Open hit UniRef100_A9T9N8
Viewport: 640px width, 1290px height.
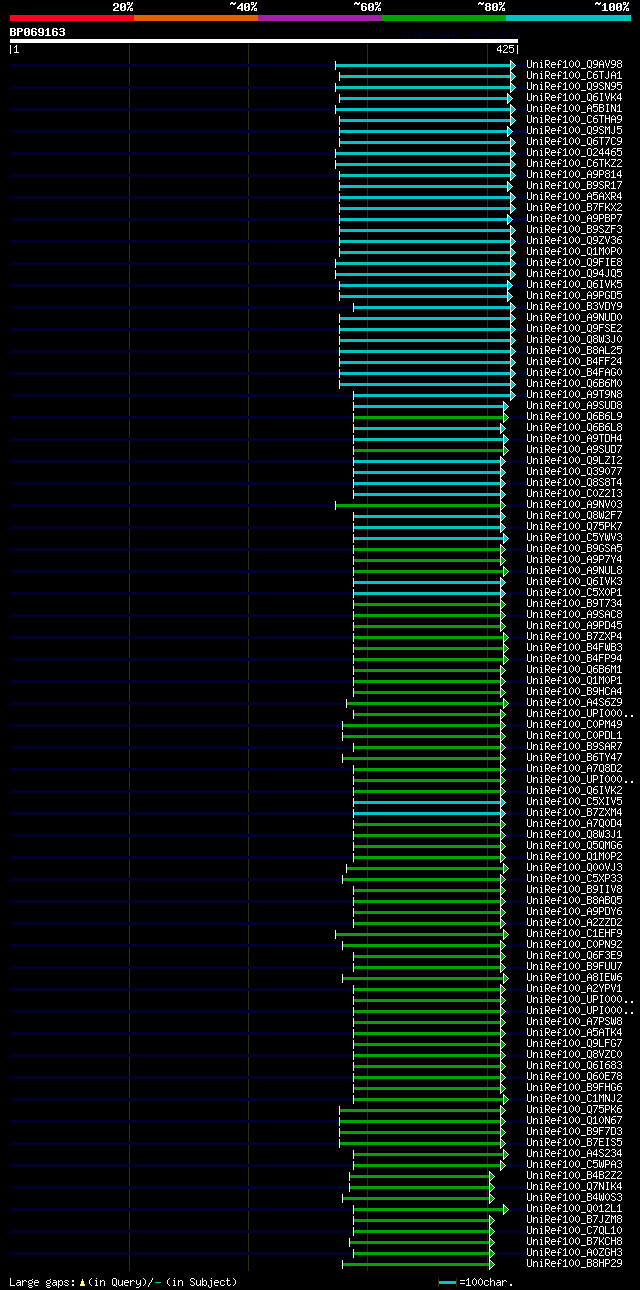click(574, 394)
